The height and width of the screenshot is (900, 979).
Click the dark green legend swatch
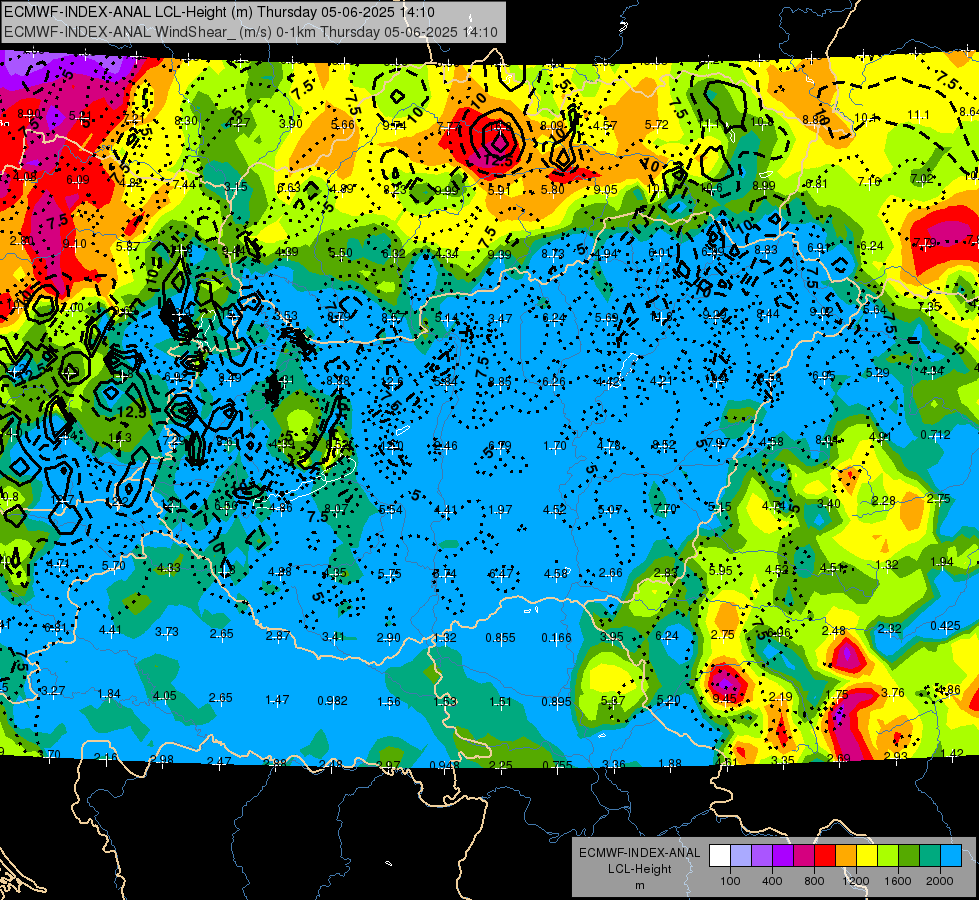(909, 855)
